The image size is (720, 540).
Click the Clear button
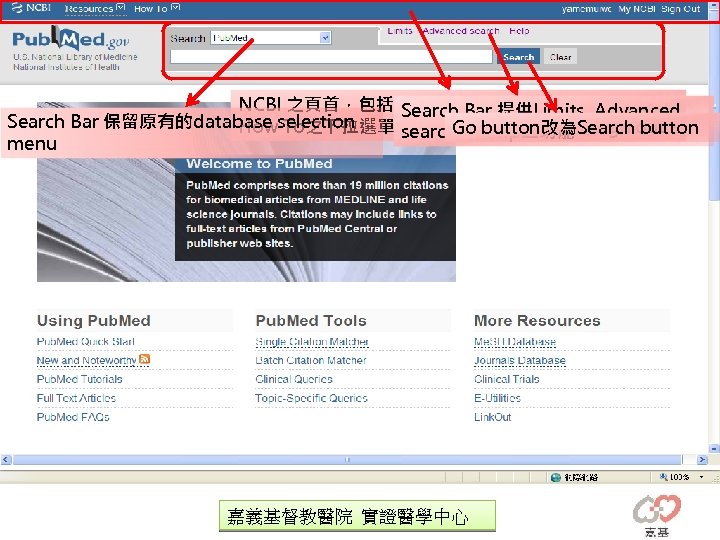point(560,57)
